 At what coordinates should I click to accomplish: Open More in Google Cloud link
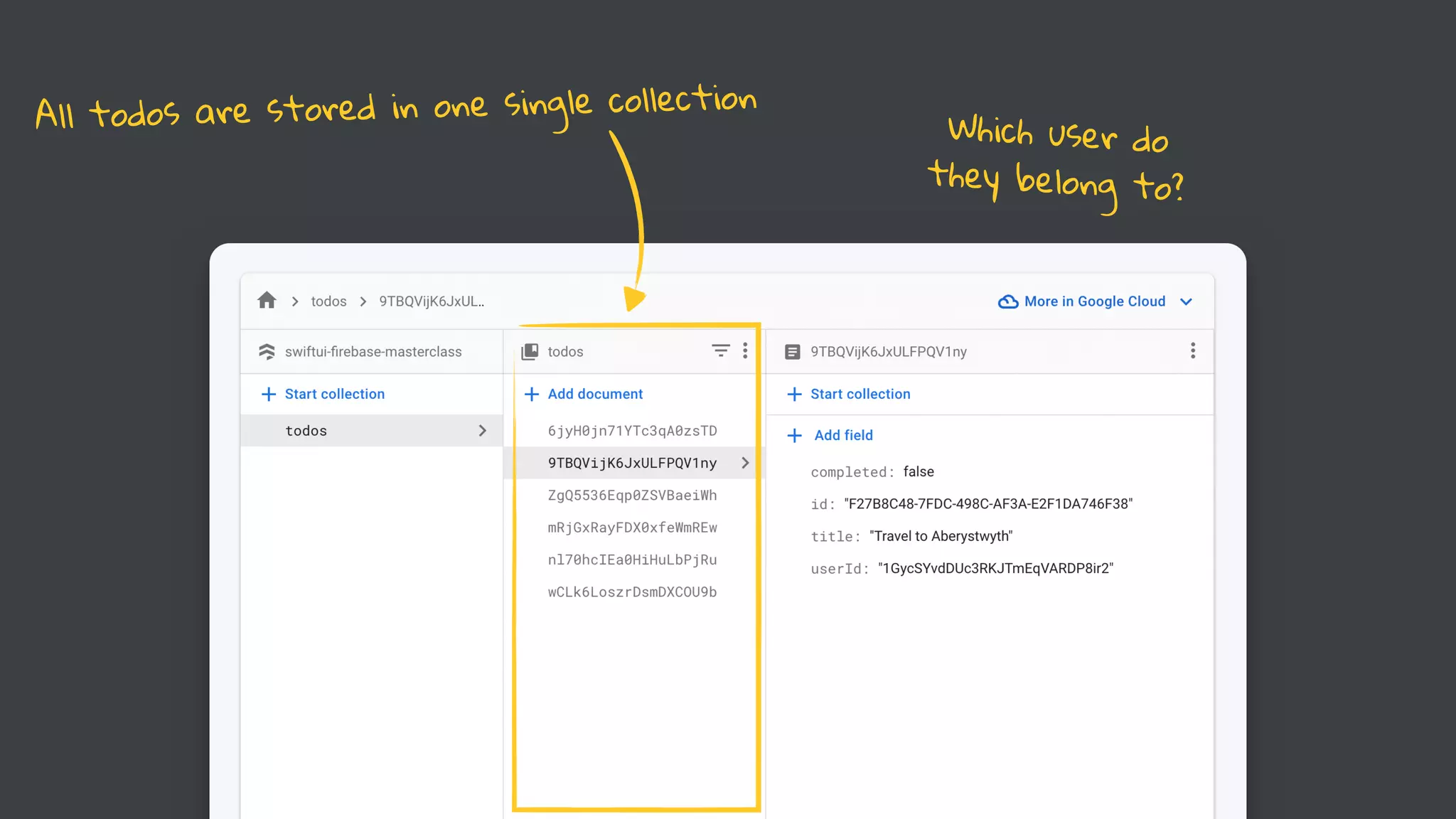(1095, 301)
